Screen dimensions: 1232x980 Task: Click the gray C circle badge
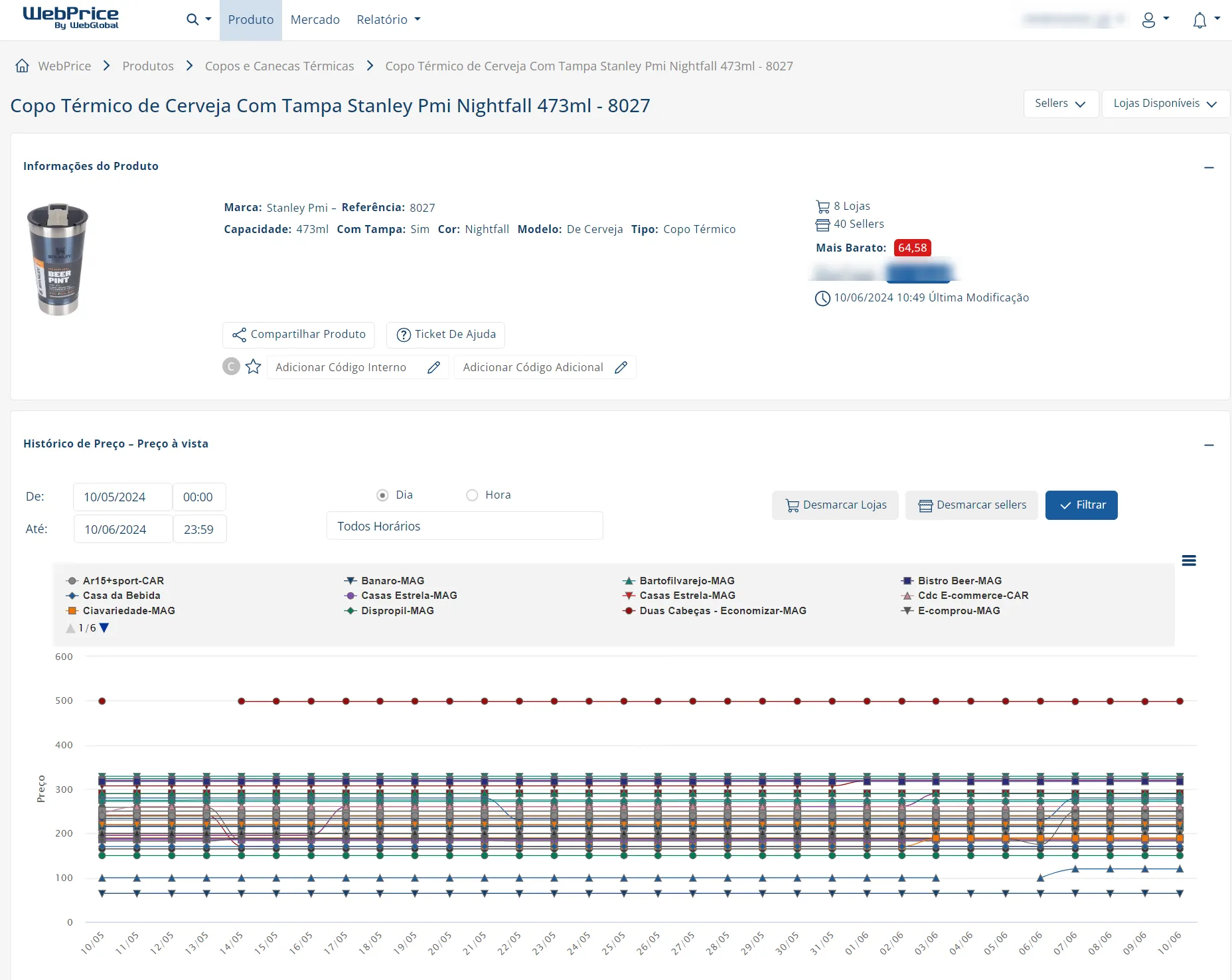click(231, 367)
